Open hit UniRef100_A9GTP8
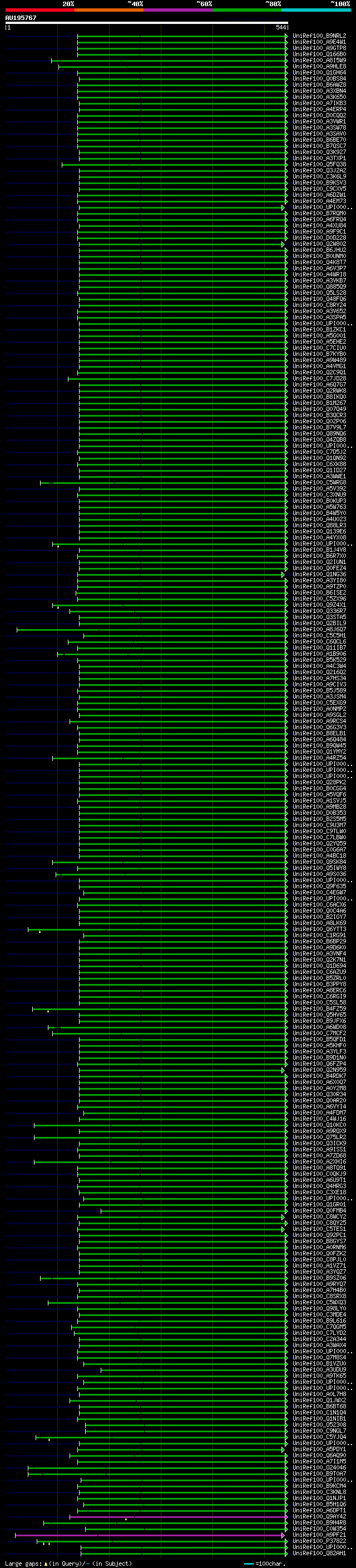The image size is (356, 1568). (319, 48)
